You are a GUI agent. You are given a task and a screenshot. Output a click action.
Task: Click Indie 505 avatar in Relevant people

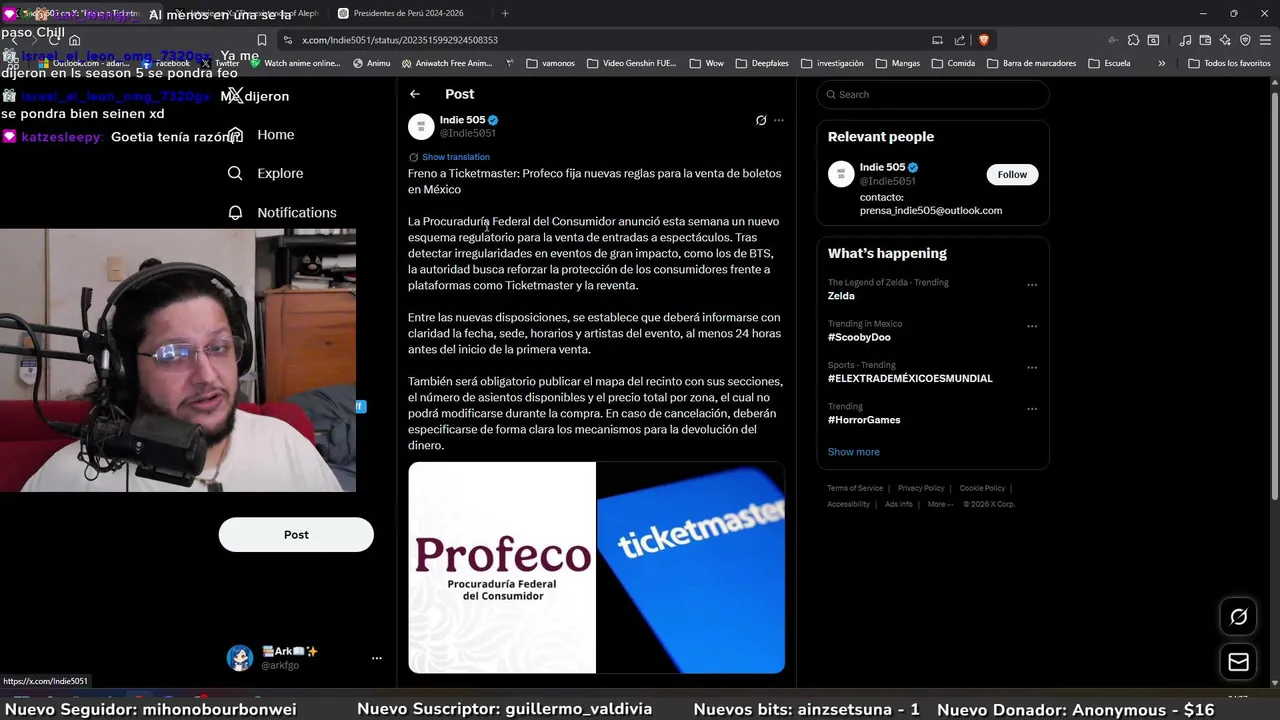point(841,174)
